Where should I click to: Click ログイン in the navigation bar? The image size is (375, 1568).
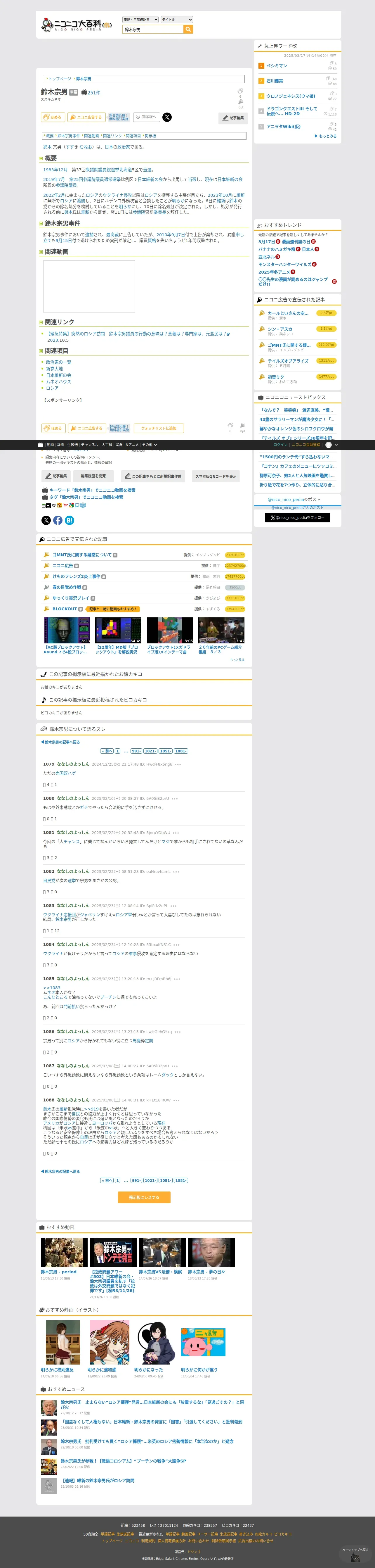(280, 445)
